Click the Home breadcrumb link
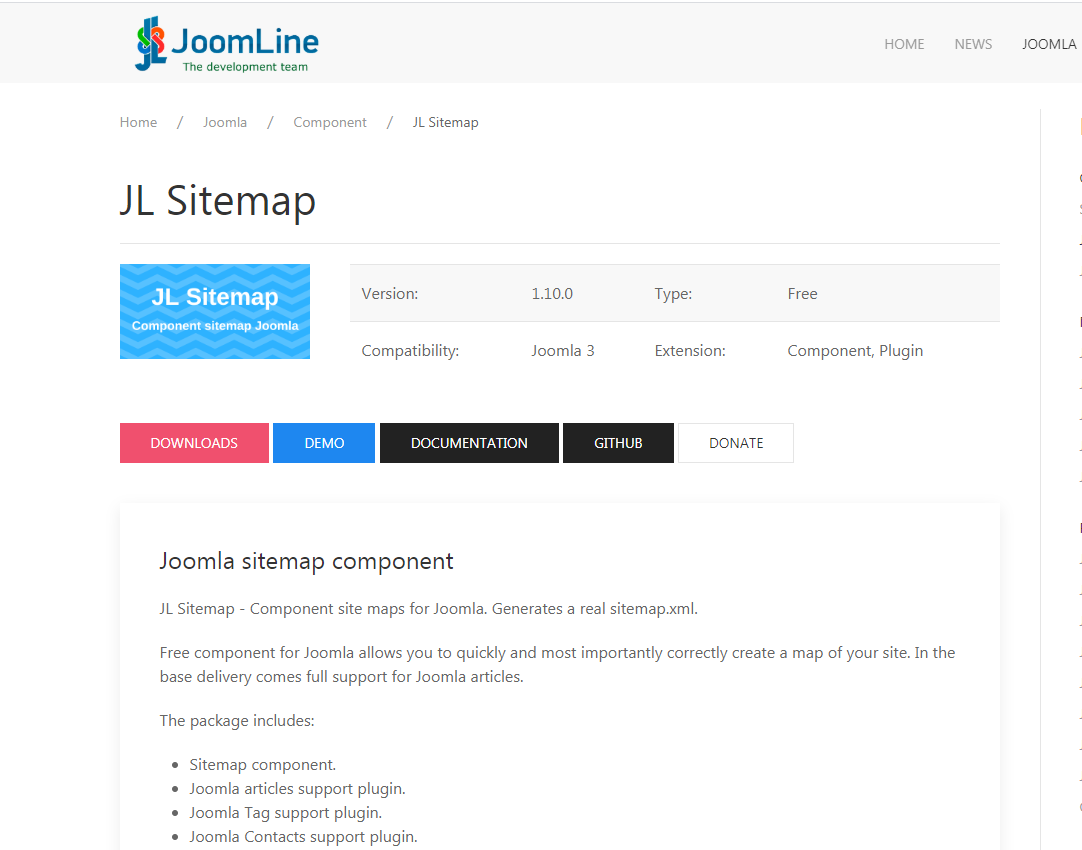The width and height of the screenshot is (1082, 850). click(138, 122)
